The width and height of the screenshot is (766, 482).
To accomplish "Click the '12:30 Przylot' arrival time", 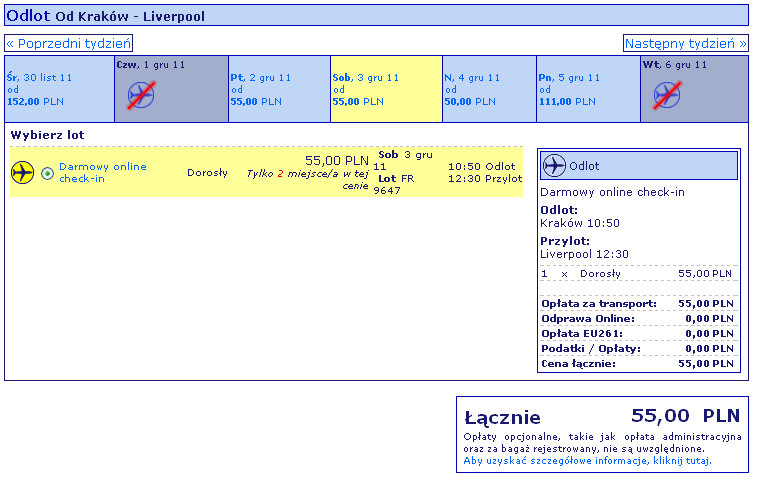I will tap(485, 179).
